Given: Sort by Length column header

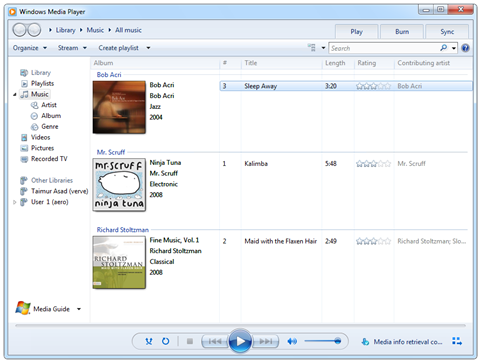Looking at the screenshot, I should (x=338, y=63).
